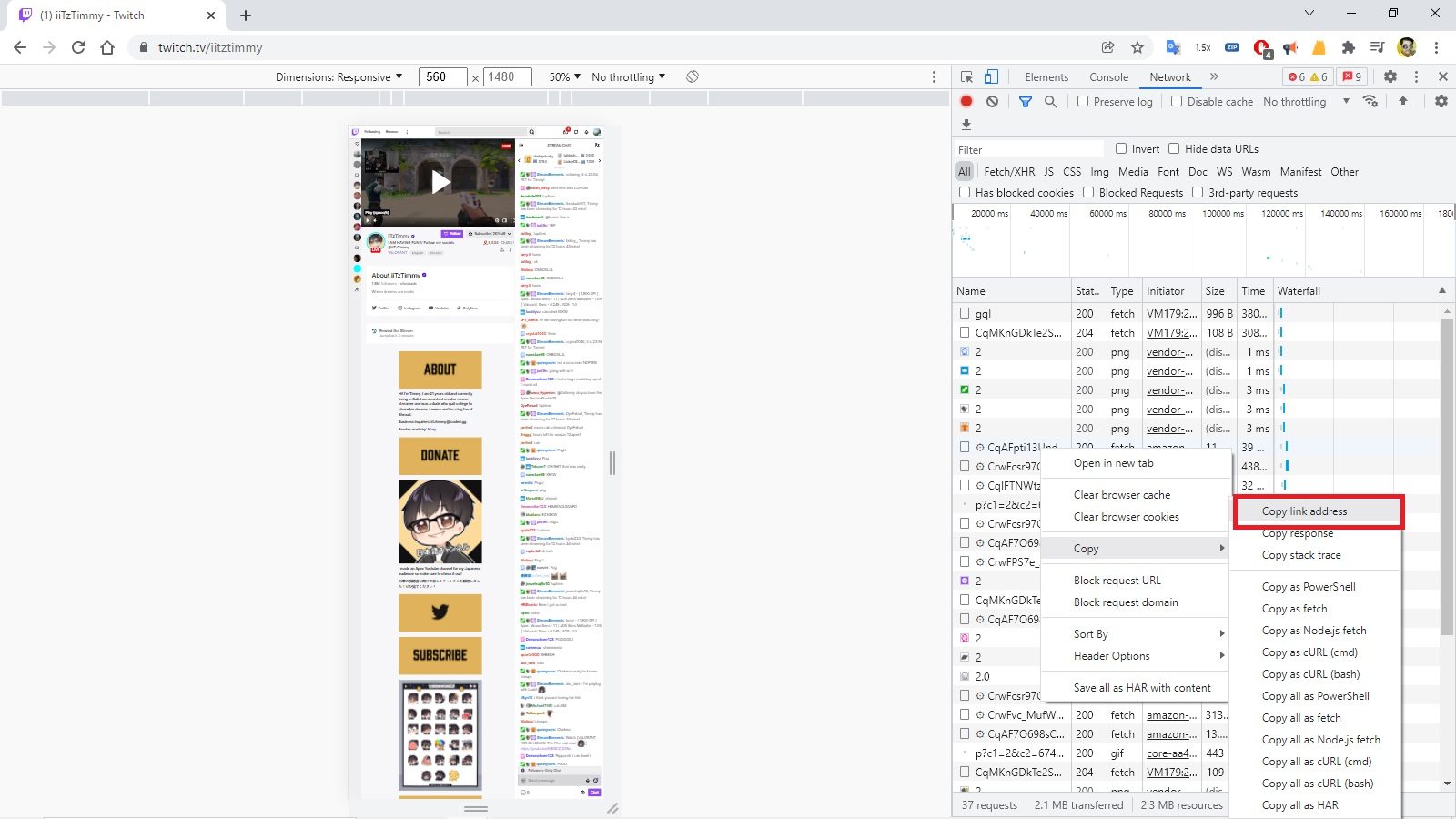The height and width of the screenshot is (819, 1456).
Task: Click the inspect element selector icon
Action: 966,77
